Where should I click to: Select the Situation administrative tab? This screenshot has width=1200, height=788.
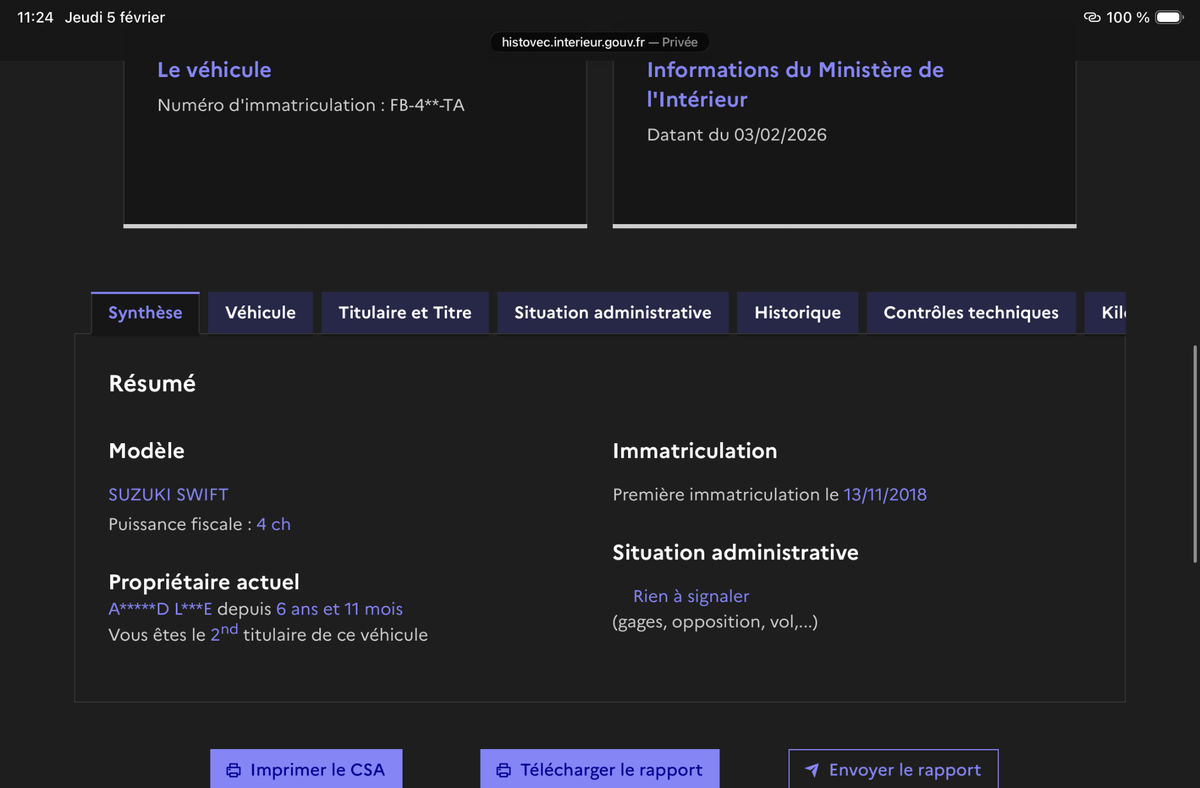click(613, 313)
